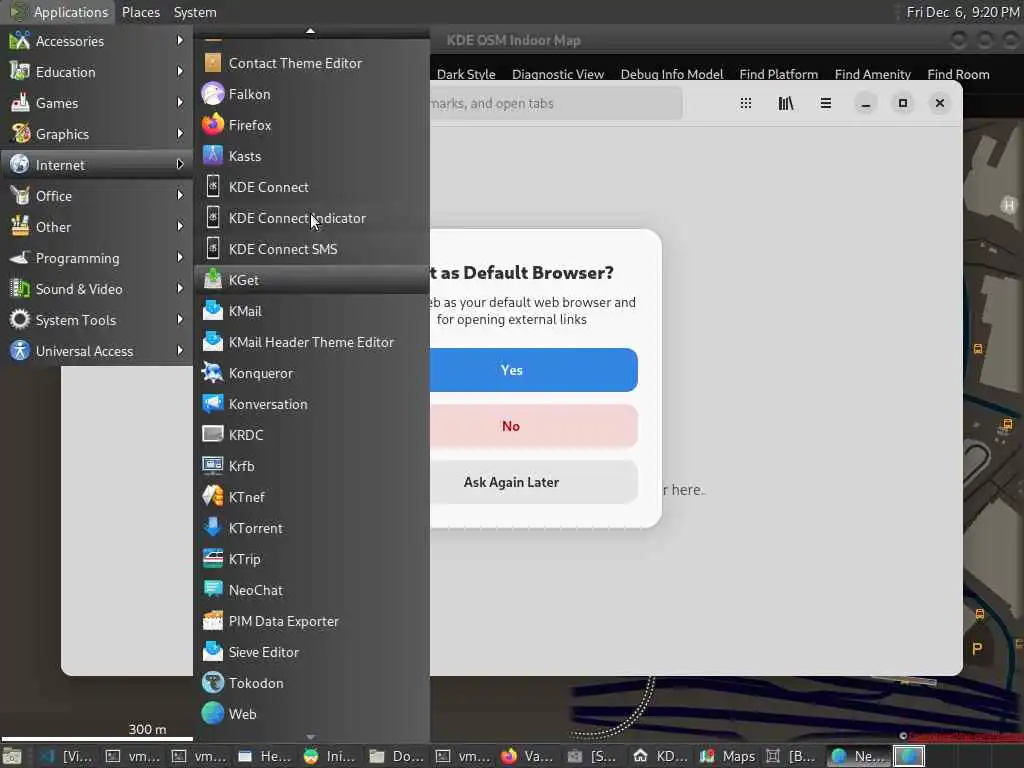This screenshot has height=768, width=1024.
Task: Open Krfb desktop sharing
Action: click(x=312, y=466)
